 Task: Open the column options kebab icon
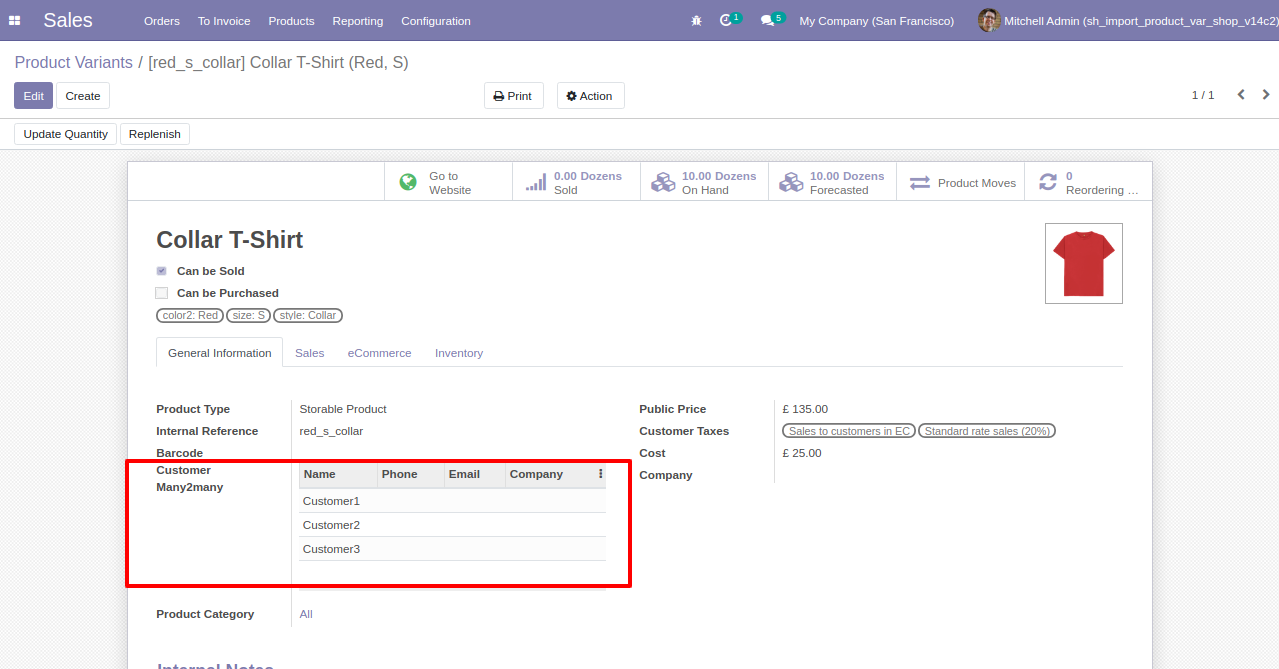pyautogui.click(x=600, y=474)
